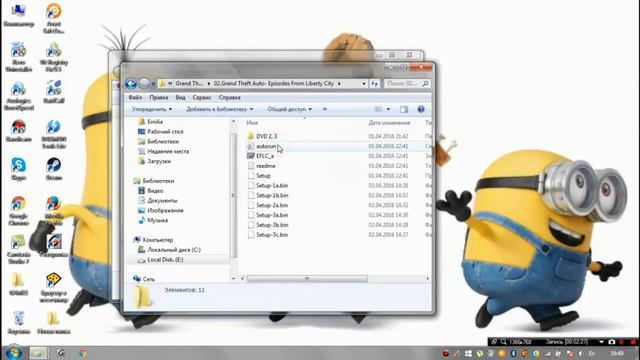Sort by Дата изменения column header
Image resolution: width=640 pixels, height=360 pixels.
point(389,122)
